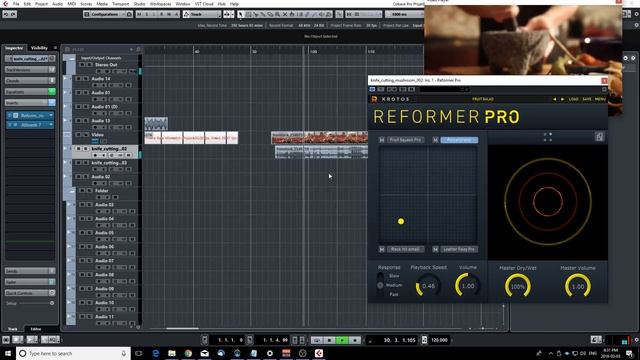This screenshot has width=640, height=360.
Task: Open Reformer insert slot dropdown arrow
Action: tap(51, 116)
